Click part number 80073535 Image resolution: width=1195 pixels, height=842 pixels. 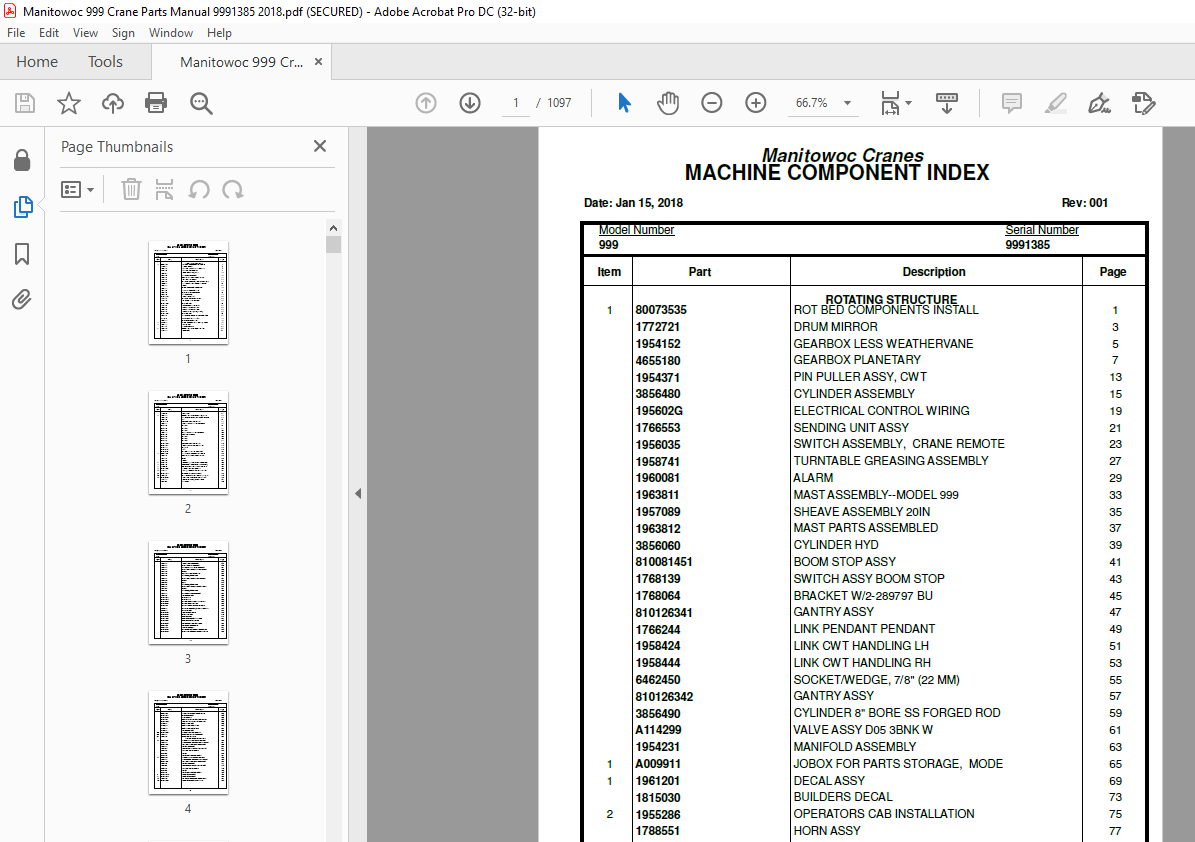(x=661, y=310)
